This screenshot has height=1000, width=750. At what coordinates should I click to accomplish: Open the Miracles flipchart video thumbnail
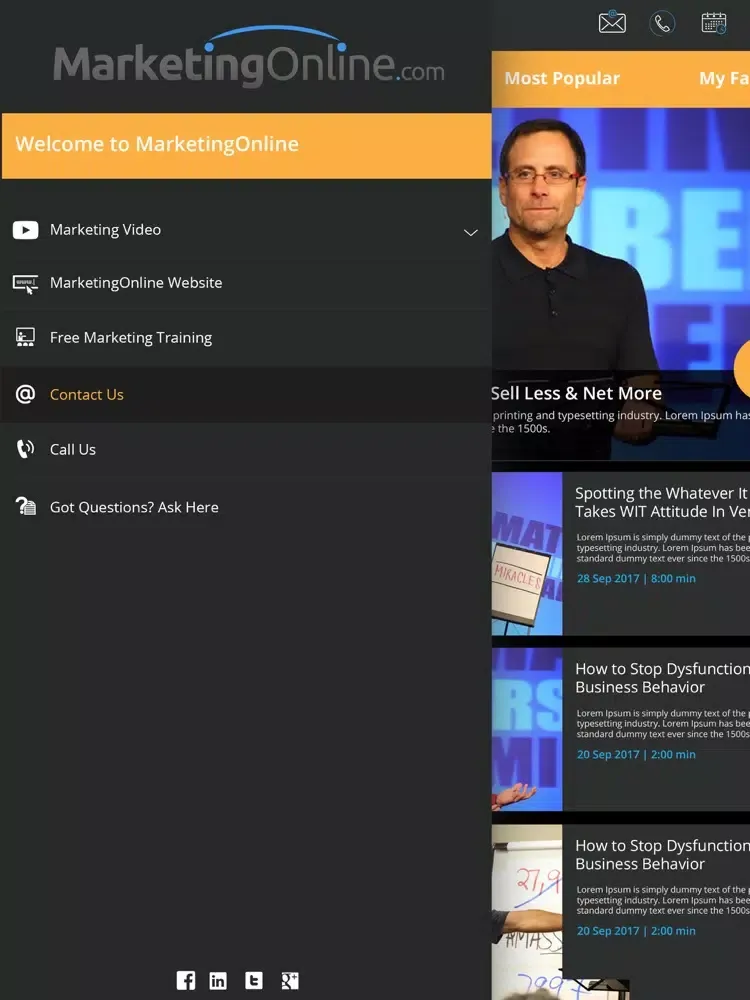[527, 554]
